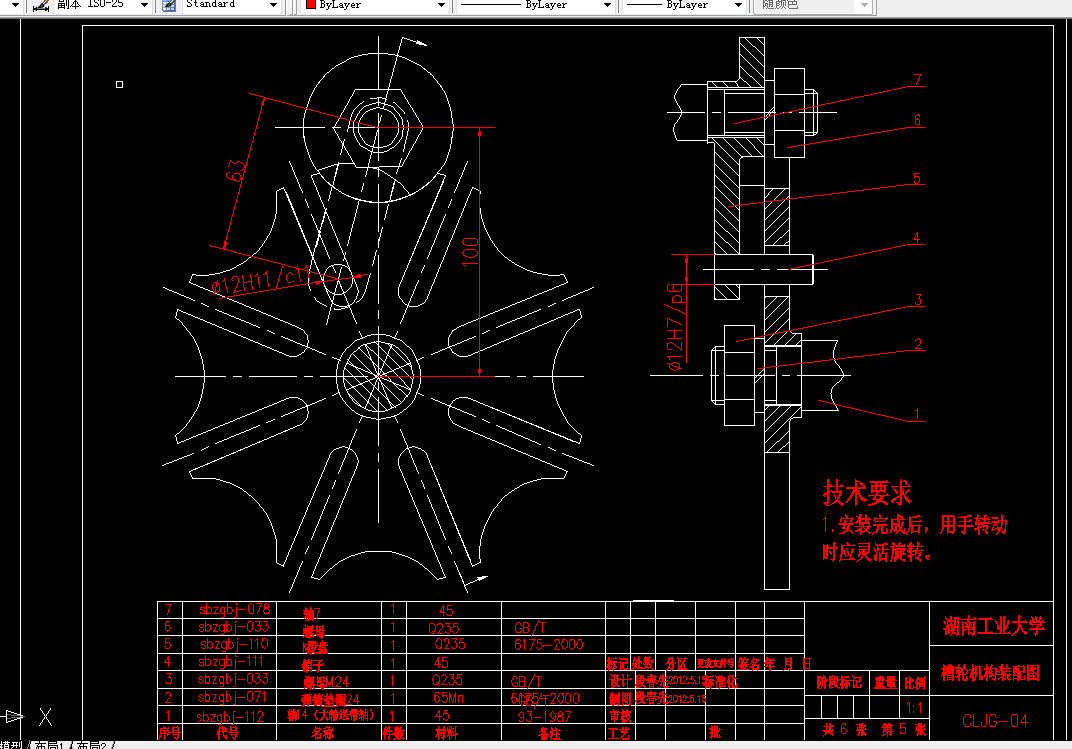Click the table style icon beside Standard
The height and width of the screenshot is (749, 1072).
[168, 5]
